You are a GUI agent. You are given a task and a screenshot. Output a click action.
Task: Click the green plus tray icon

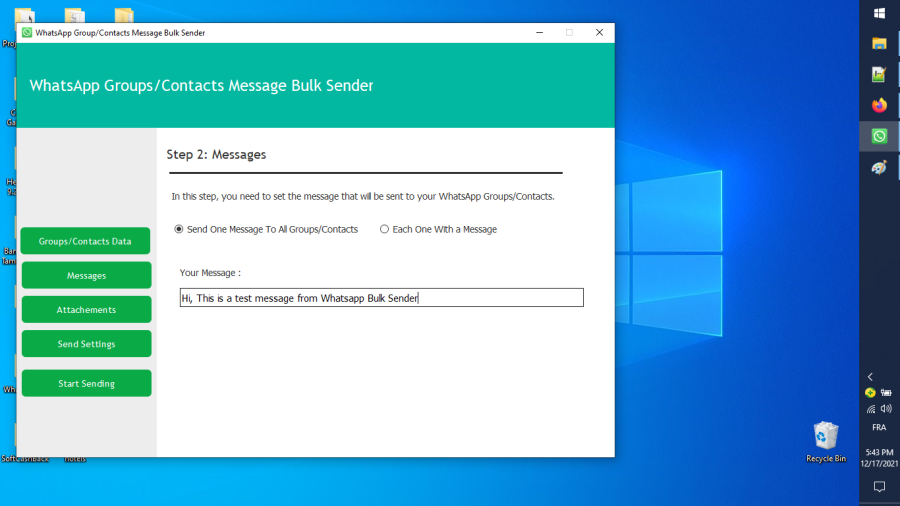tap(870, 393)
